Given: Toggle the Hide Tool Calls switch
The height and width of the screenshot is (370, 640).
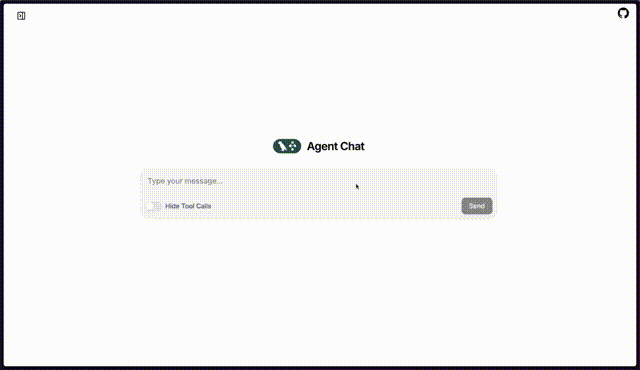Looking at the screenshot, I should coord(153,206).
